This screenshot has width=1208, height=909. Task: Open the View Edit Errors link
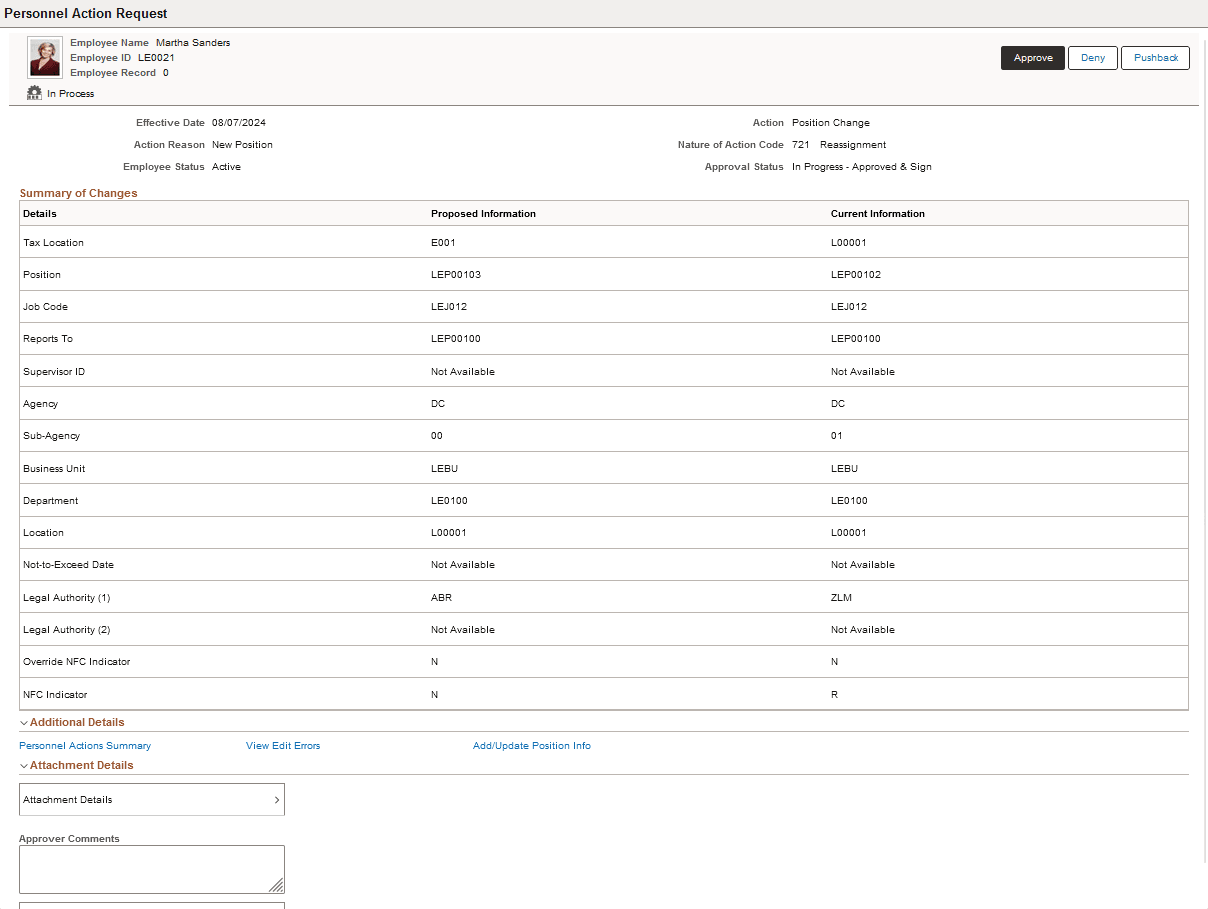coord(283,745)
